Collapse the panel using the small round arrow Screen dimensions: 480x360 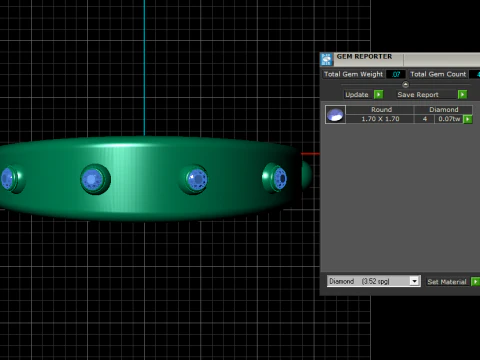pyautogui.click(x=405, y=84)
